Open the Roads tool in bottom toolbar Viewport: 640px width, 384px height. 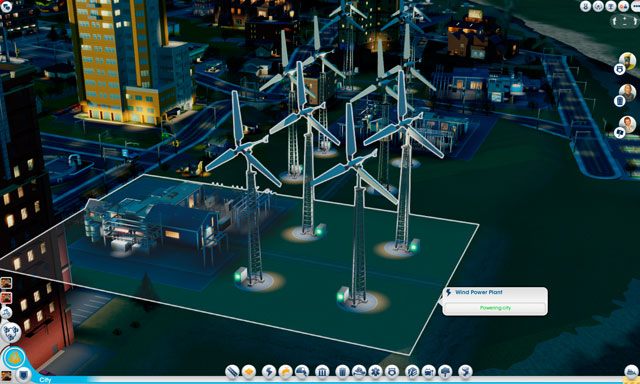coord(232,371)
